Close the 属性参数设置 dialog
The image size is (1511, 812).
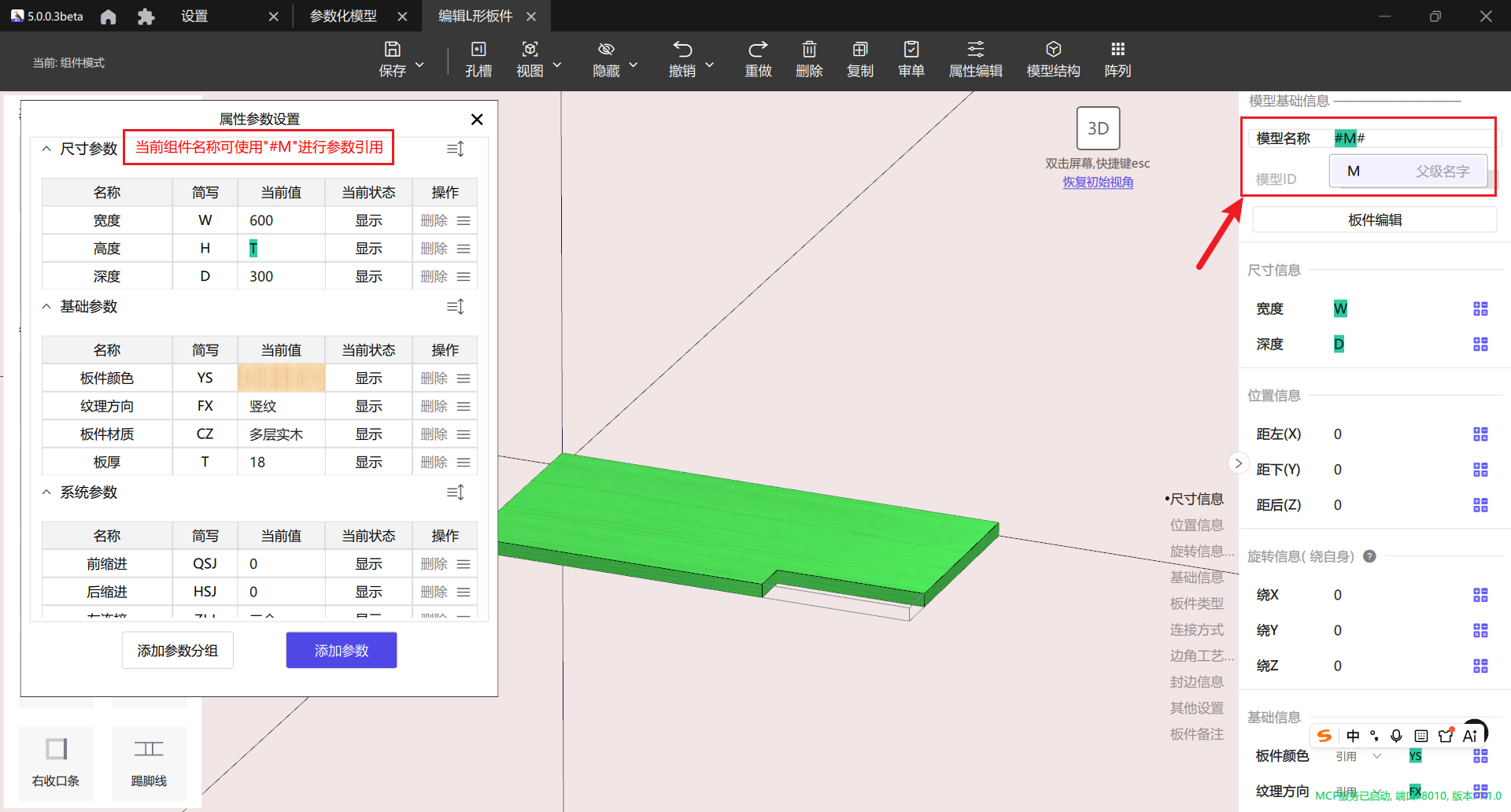pos(477,120)
